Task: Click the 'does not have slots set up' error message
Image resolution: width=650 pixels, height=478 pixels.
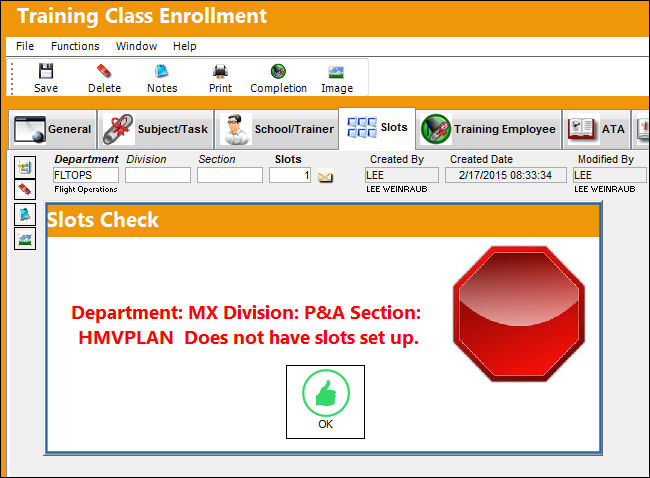Action: 247,325
